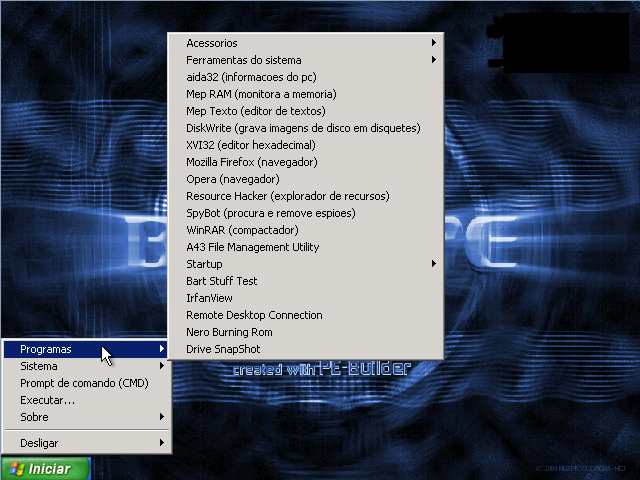Launch DiskWrite disk image writer

tap(305, 128)
